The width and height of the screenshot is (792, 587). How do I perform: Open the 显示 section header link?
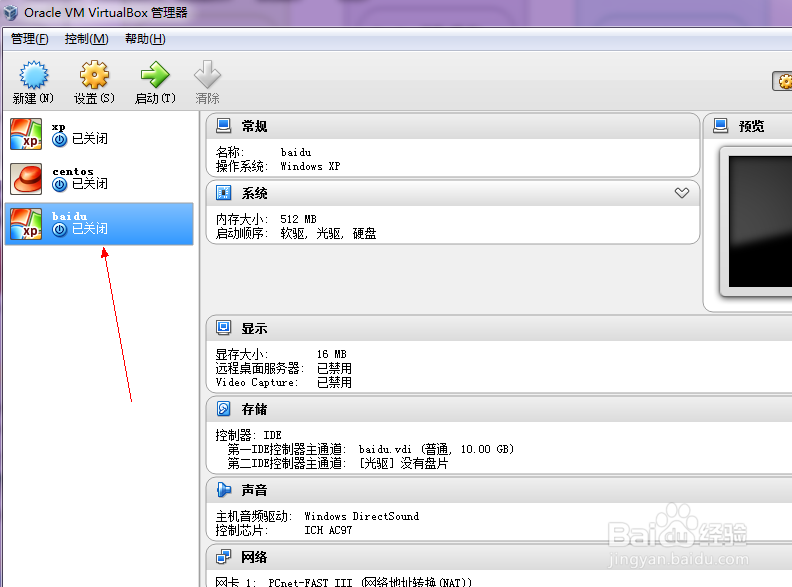[x=254, y=328]
